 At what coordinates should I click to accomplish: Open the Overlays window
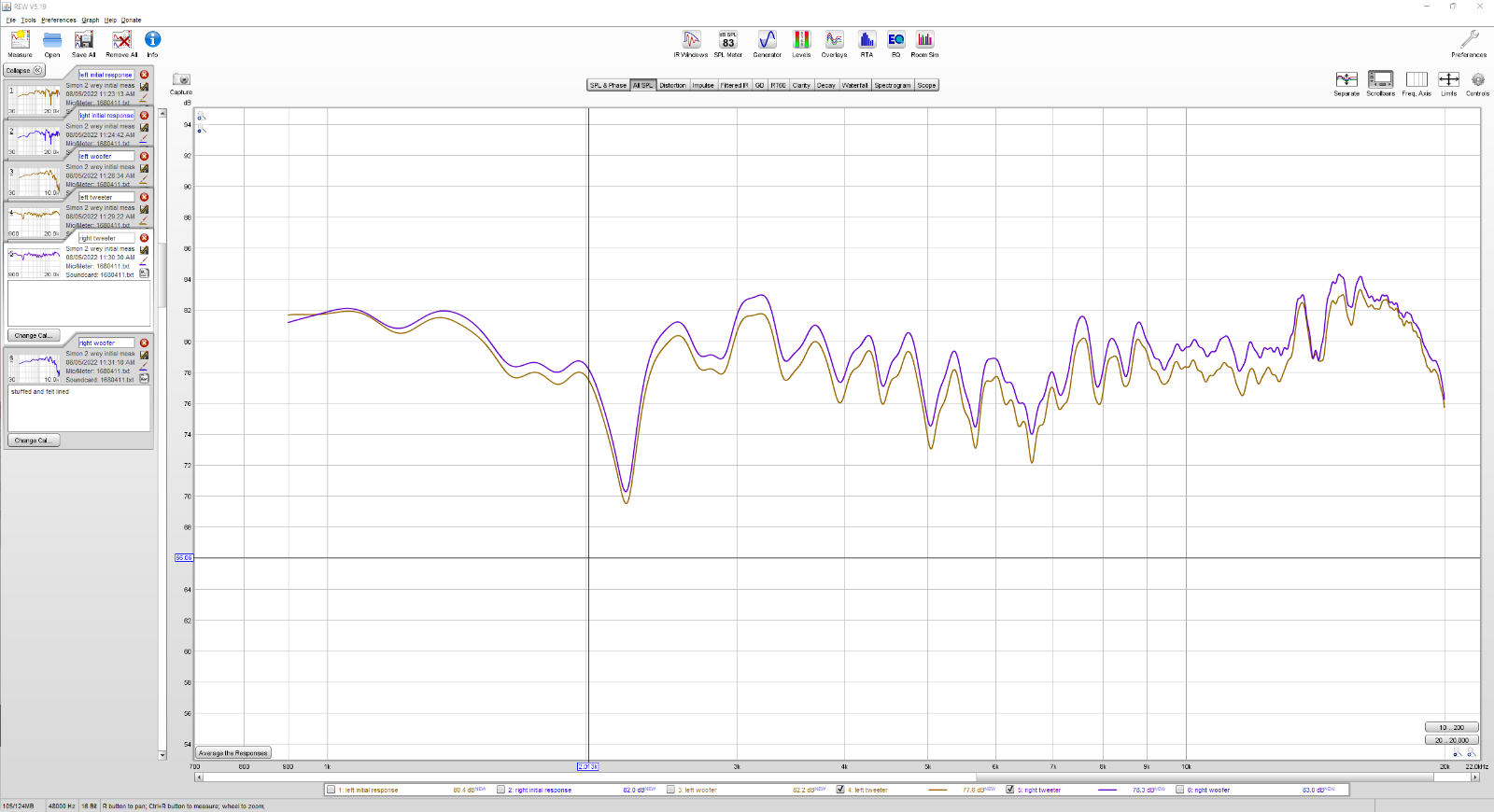coord(834,43)
